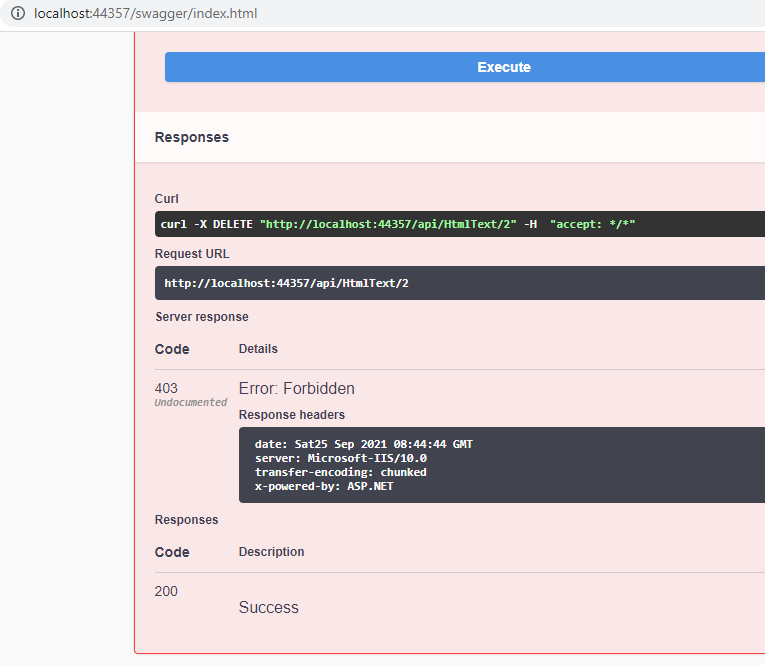Click the date header line Sat25 Sep 2021
This screenshot has width=765, height=665.
(363, 444)
